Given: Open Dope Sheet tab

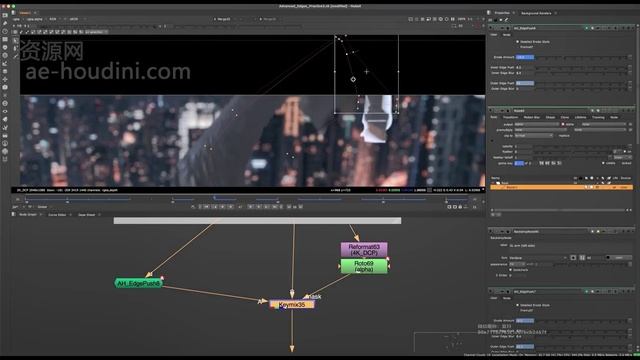Looking at the screenshot, I should 86,214.
